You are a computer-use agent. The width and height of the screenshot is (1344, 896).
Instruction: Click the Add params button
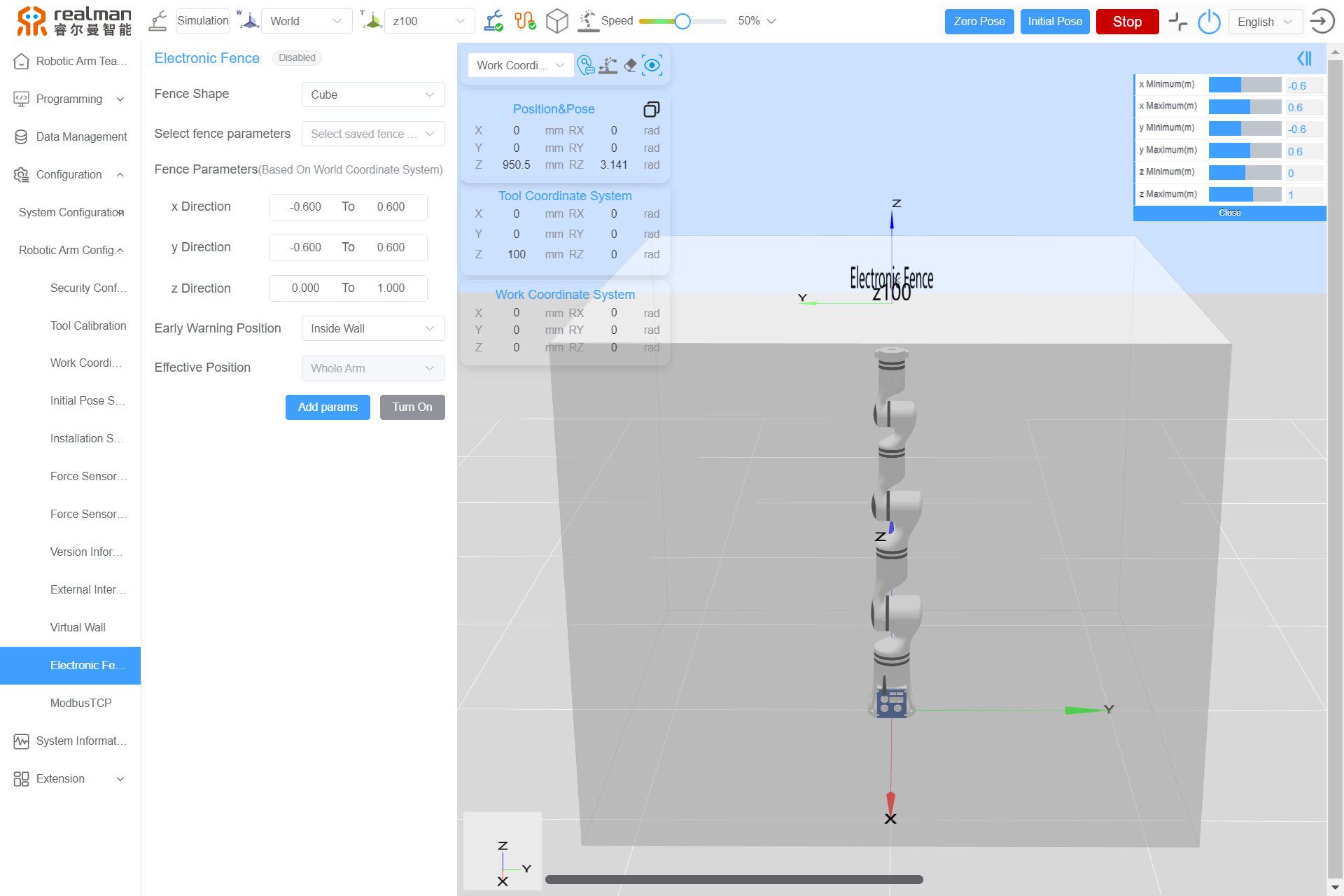pos(328,407)
